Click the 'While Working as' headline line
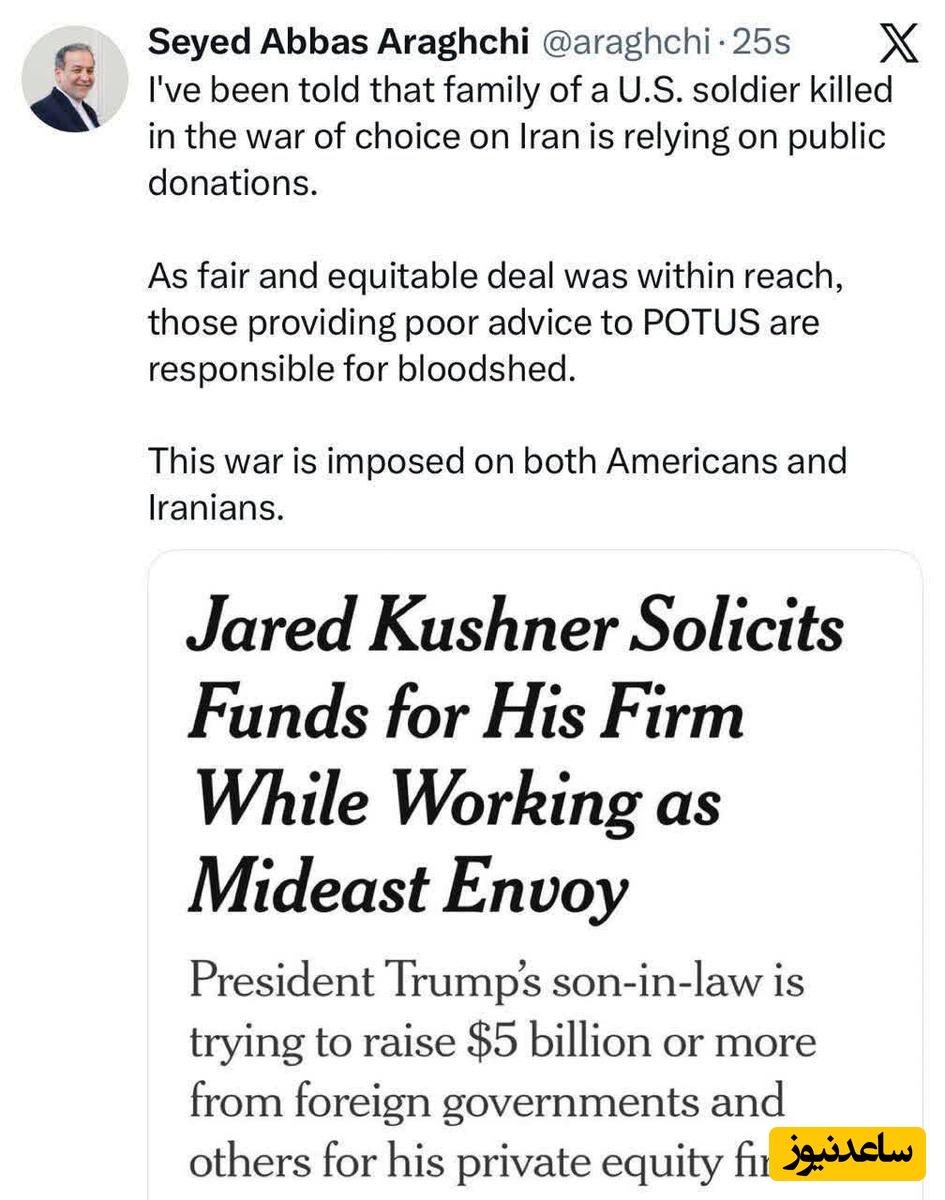 [456, 799]
